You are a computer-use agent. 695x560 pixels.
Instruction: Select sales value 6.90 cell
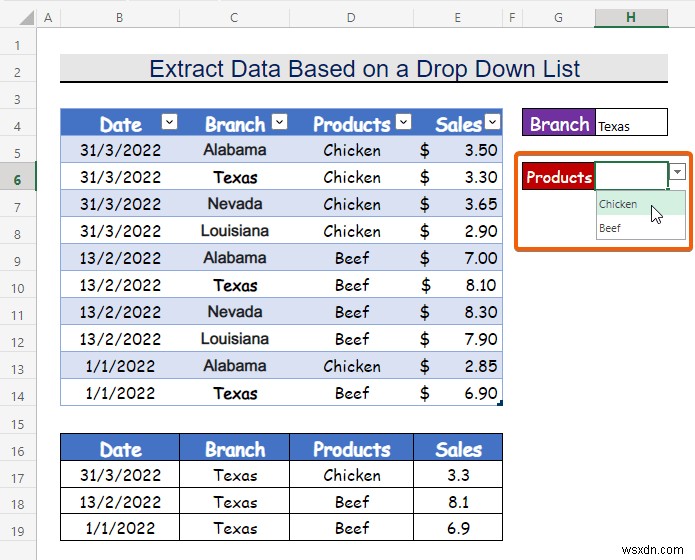(x=458, y=393)
